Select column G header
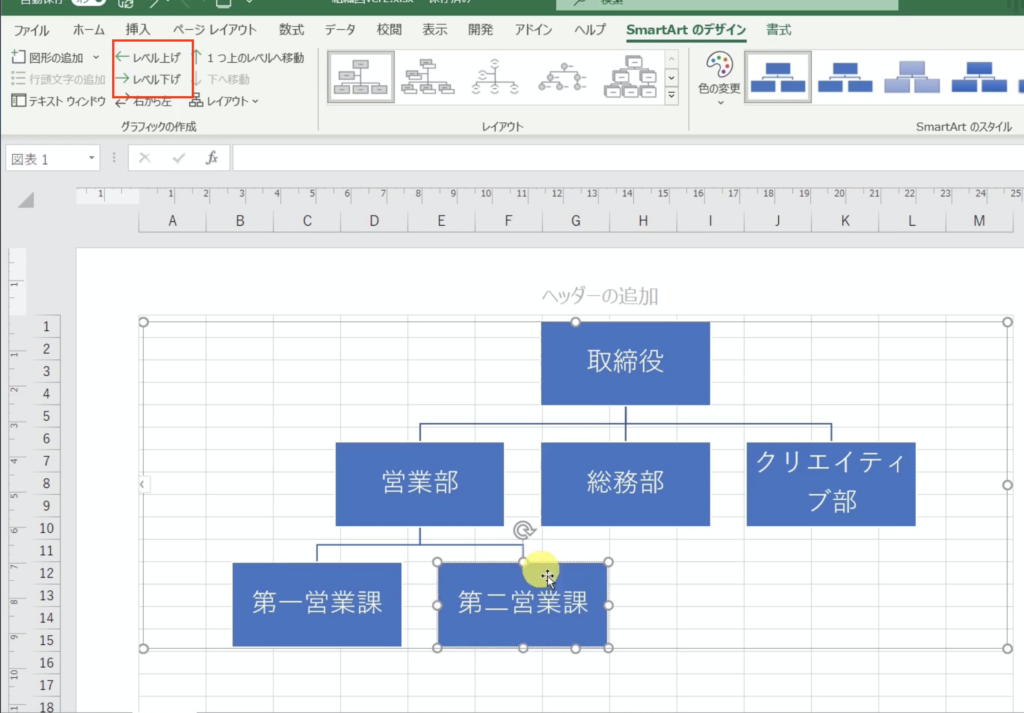This screenshot has height=713, width=1024. 575,221
